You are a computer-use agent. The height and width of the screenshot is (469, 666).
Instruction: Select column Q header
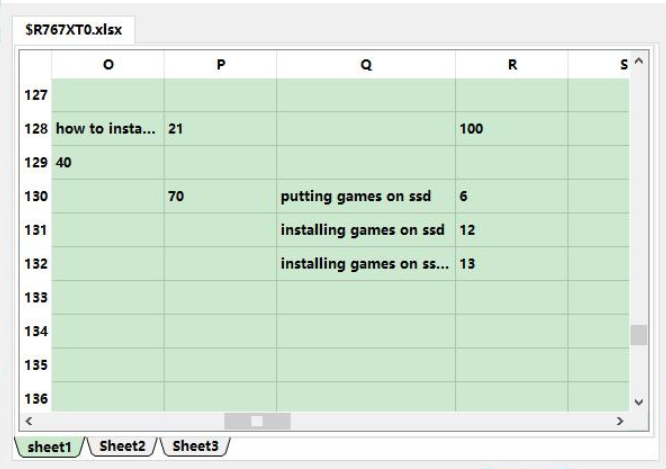coord(366,64)
